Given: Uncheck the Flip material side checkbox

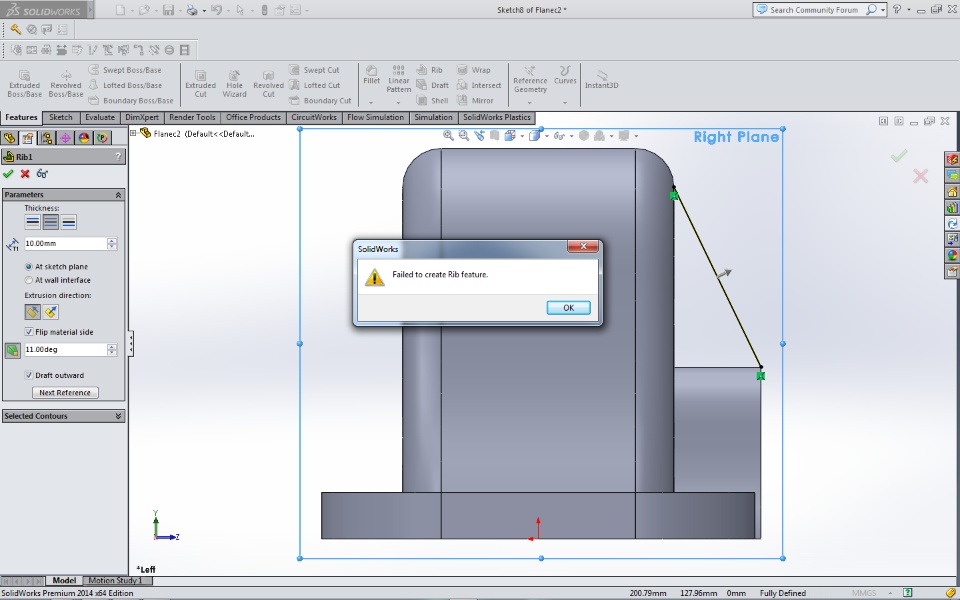Looking at the screenshot, I should pyautogui.click(x=28, y=332).
